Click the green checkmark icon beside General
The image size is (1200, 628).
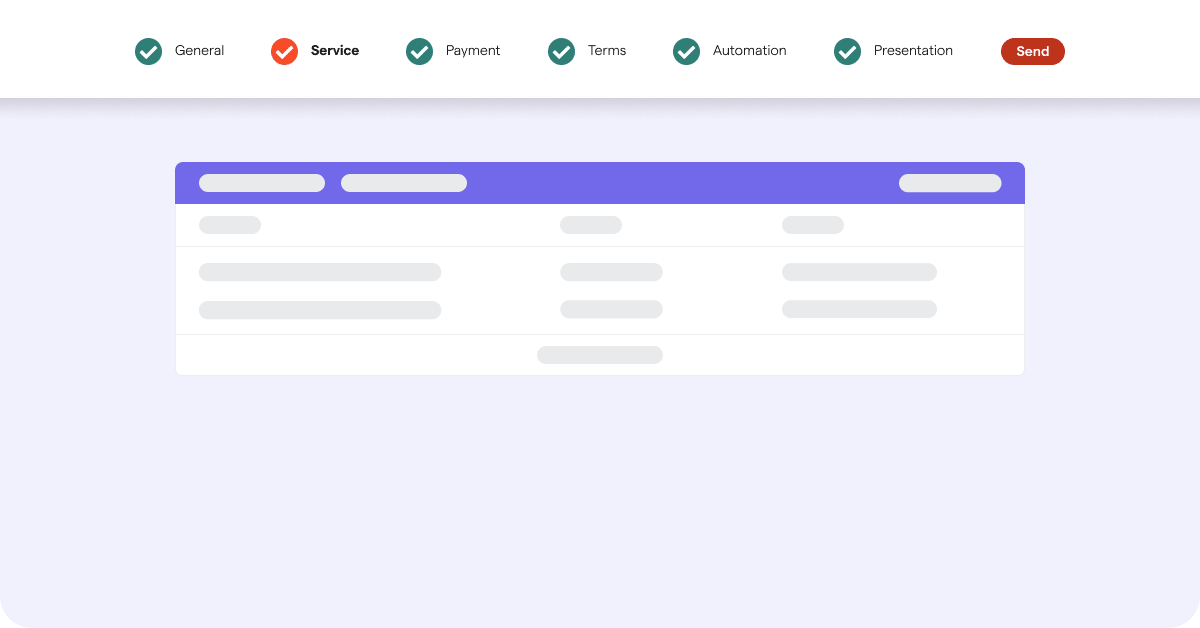(148, 51)
